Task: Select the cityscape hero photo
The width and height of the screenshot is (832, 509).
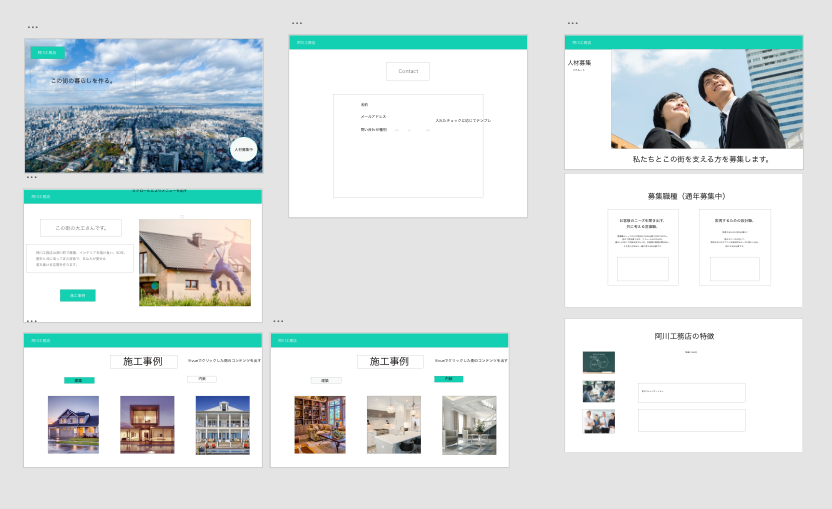Action: (x=143, y=106)
